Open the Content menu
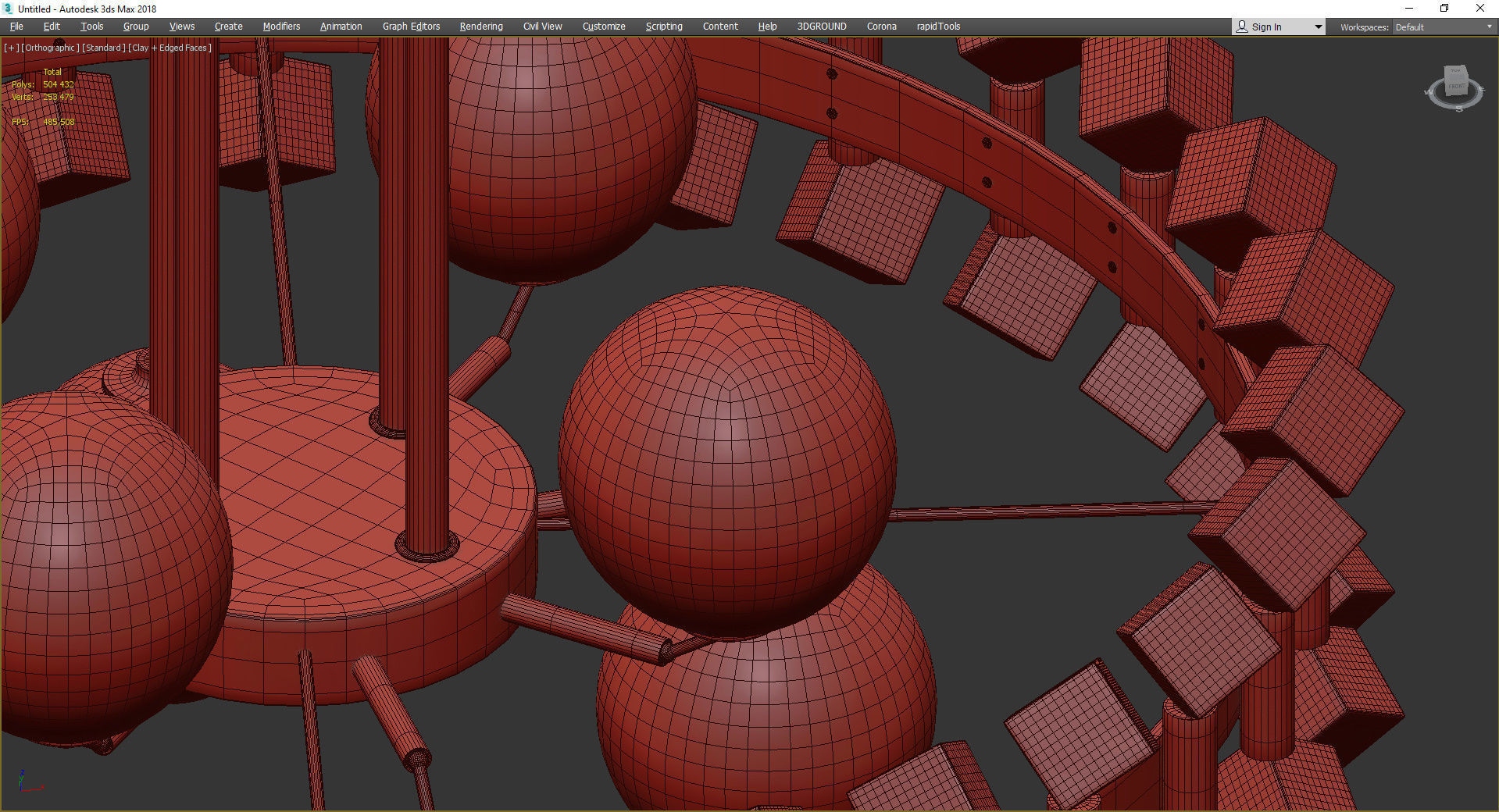This screenshot has height=812, width=1499. tap(720, 27)
